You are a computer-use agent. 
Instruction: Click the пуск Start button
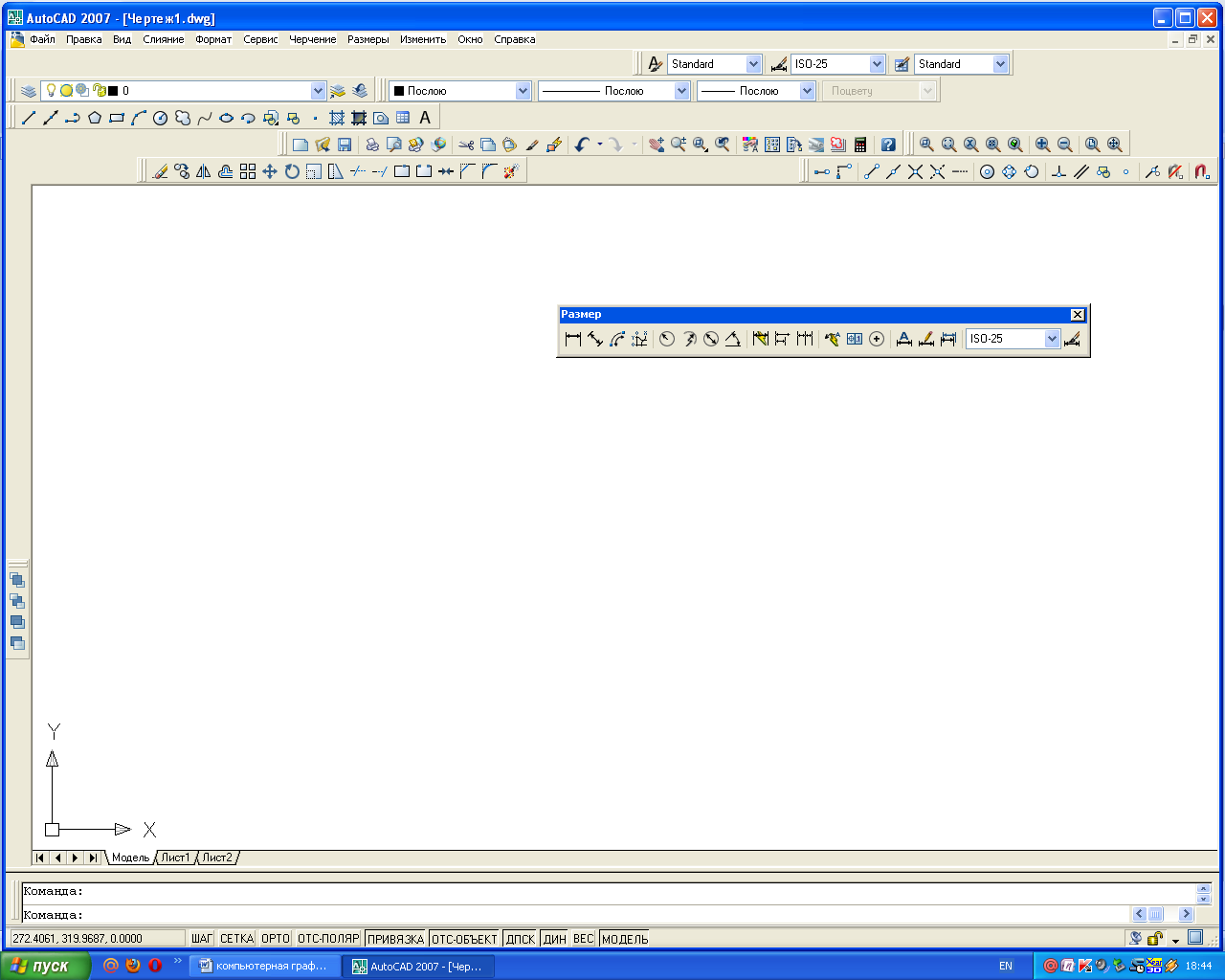point(45,966)
